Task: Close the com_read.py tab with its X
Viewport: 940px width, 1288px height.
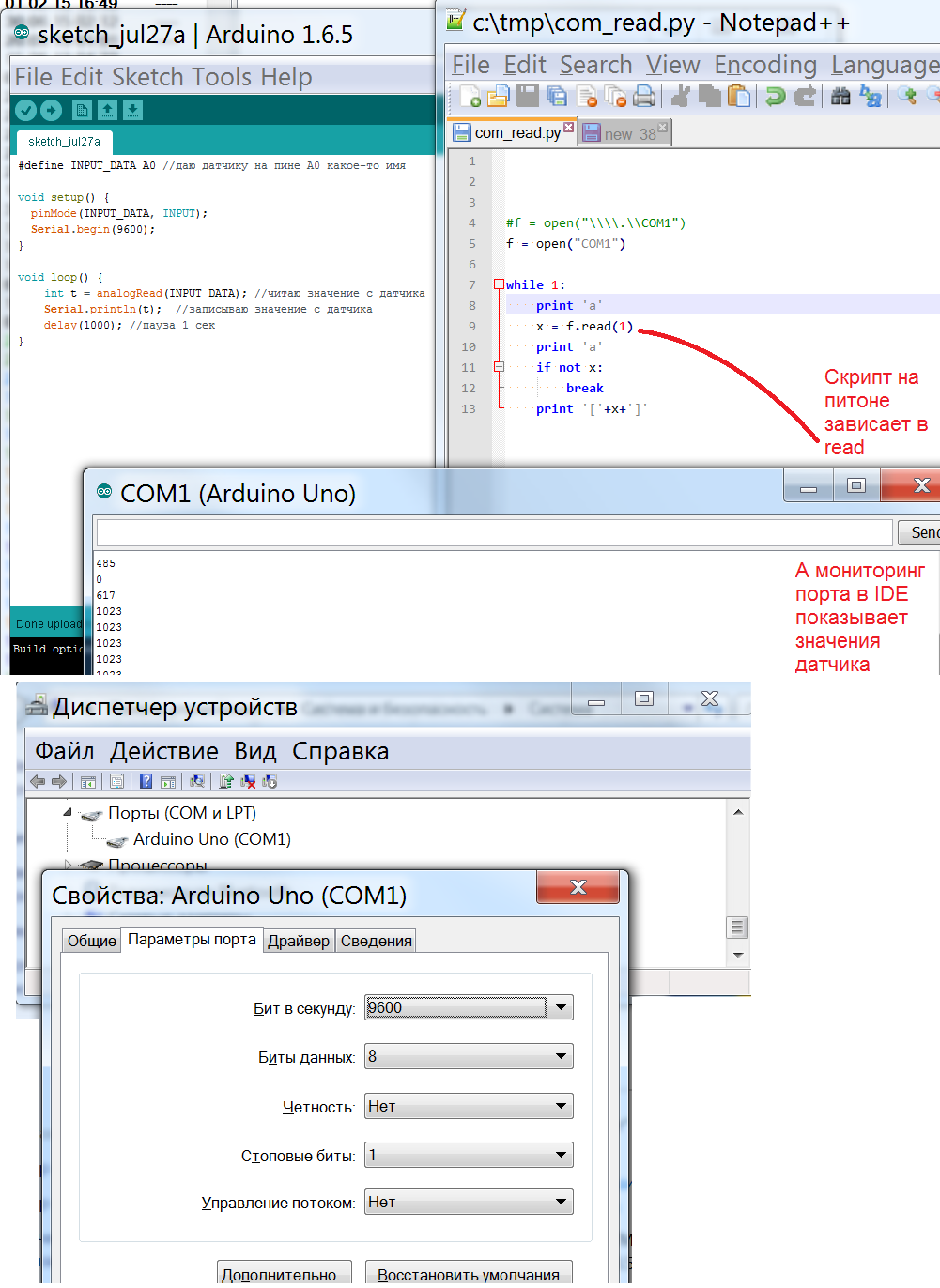Action: [x=568, y=127]
